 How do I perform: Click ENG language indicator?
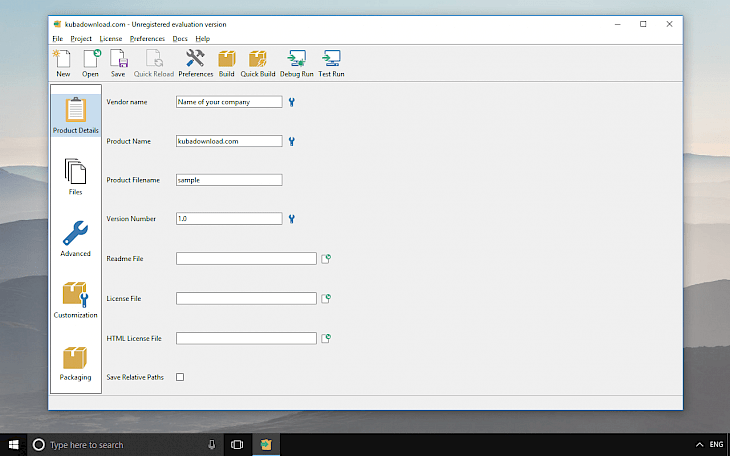click(716, 444)
